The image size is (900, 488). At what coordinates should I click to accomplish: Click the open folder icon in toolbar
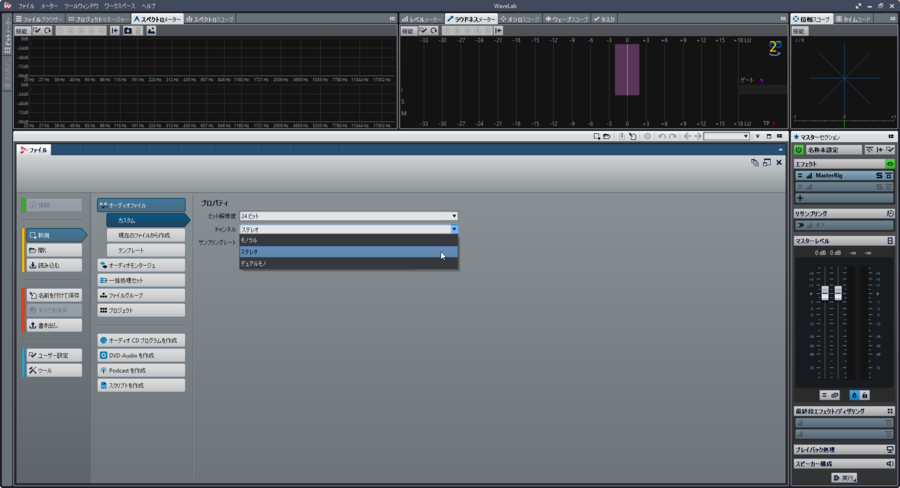607,136
